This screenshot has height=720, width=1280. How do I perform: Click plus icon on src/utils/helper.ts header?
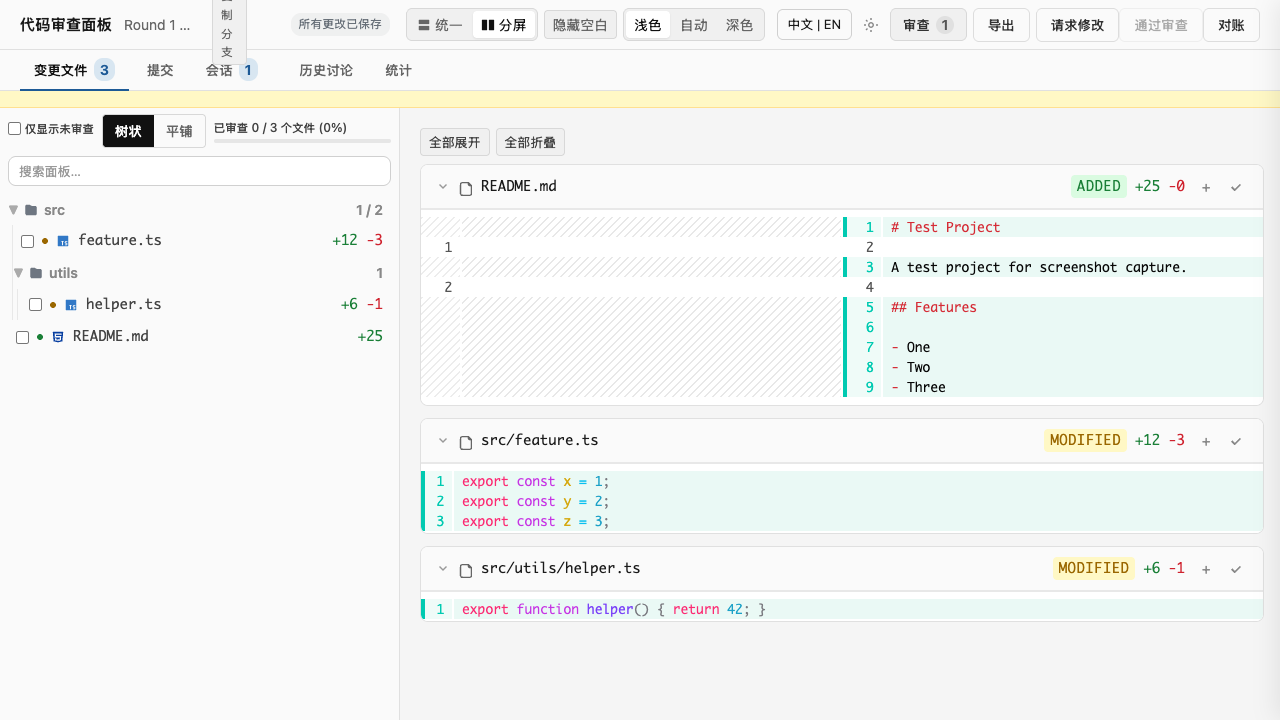(x=1206, y=569)
